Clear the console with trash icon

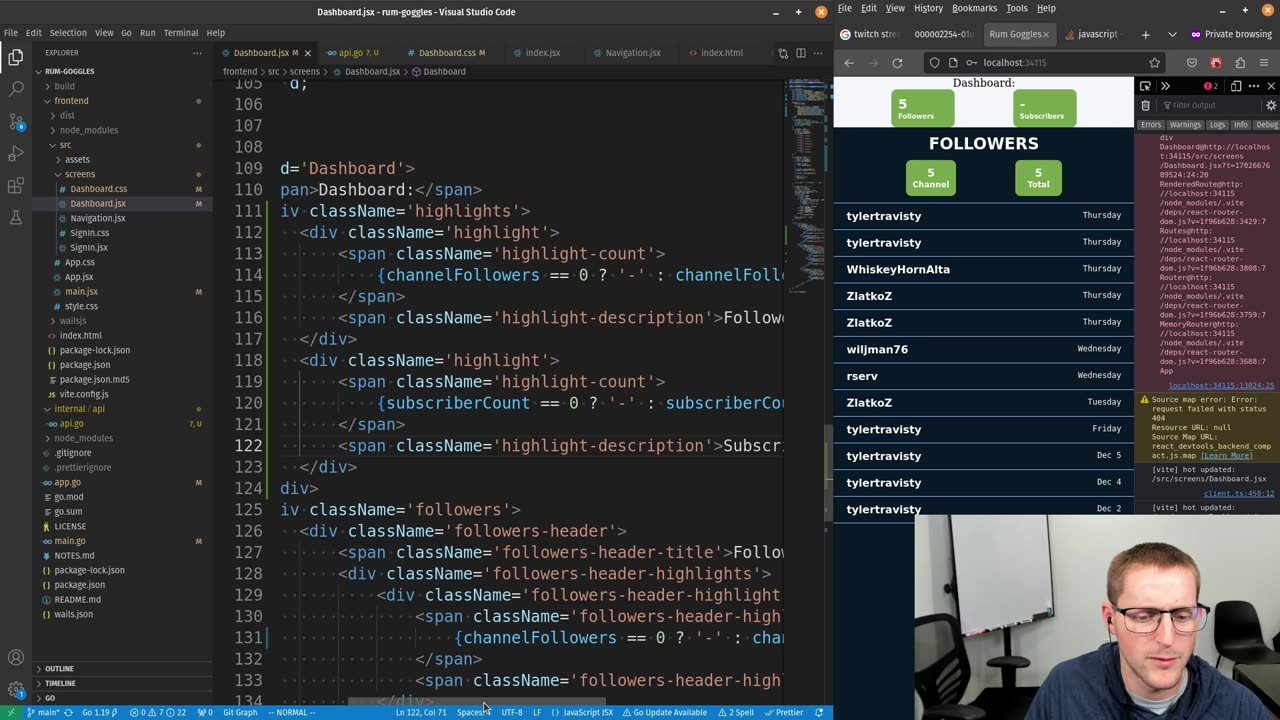pyautogui.click(x=1146, y=105)
